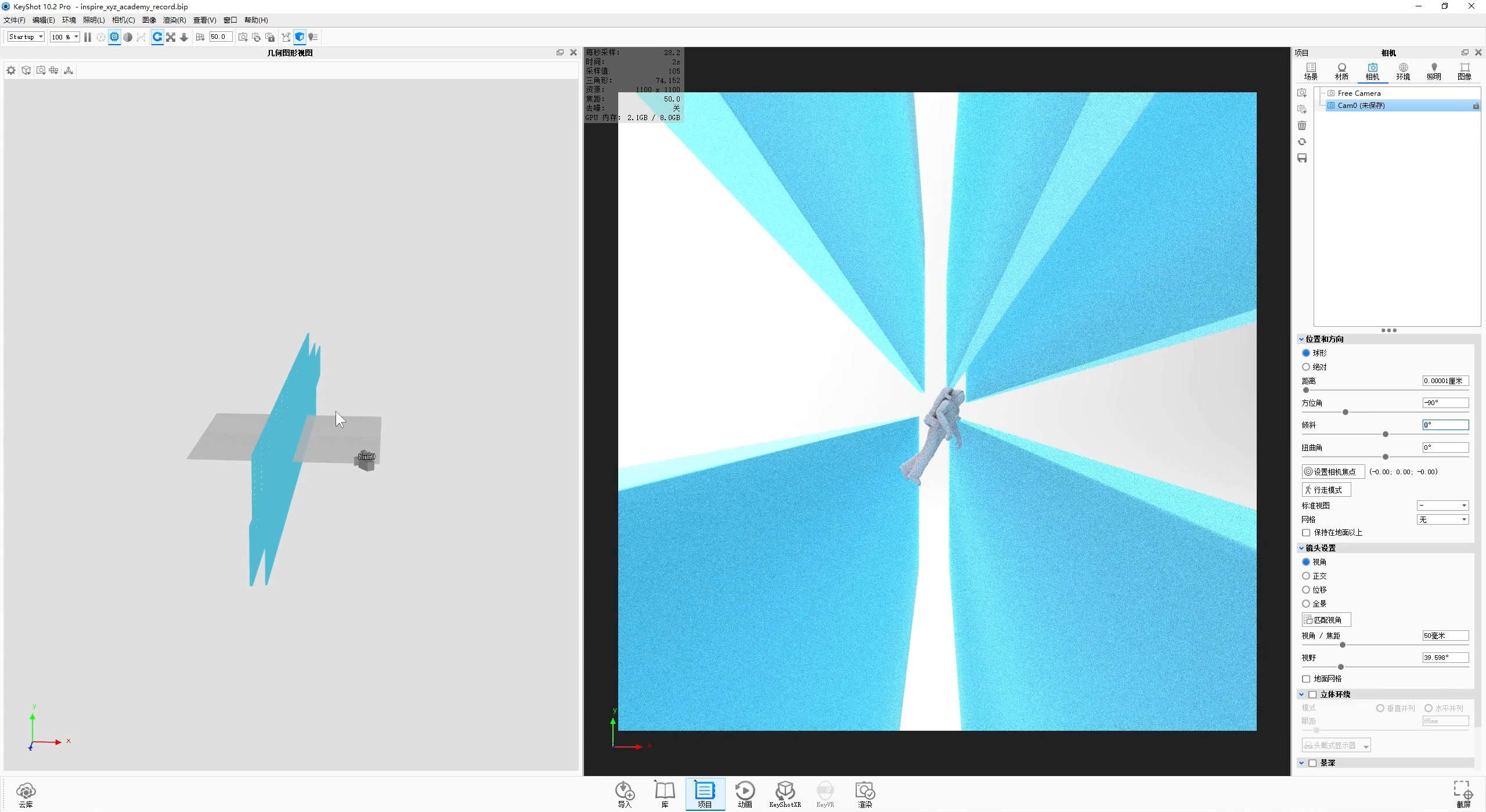Enable the 保持在地面以上 checkbox
Viewport: 1486px width, 812px height.
click(x=1307, y=532)
